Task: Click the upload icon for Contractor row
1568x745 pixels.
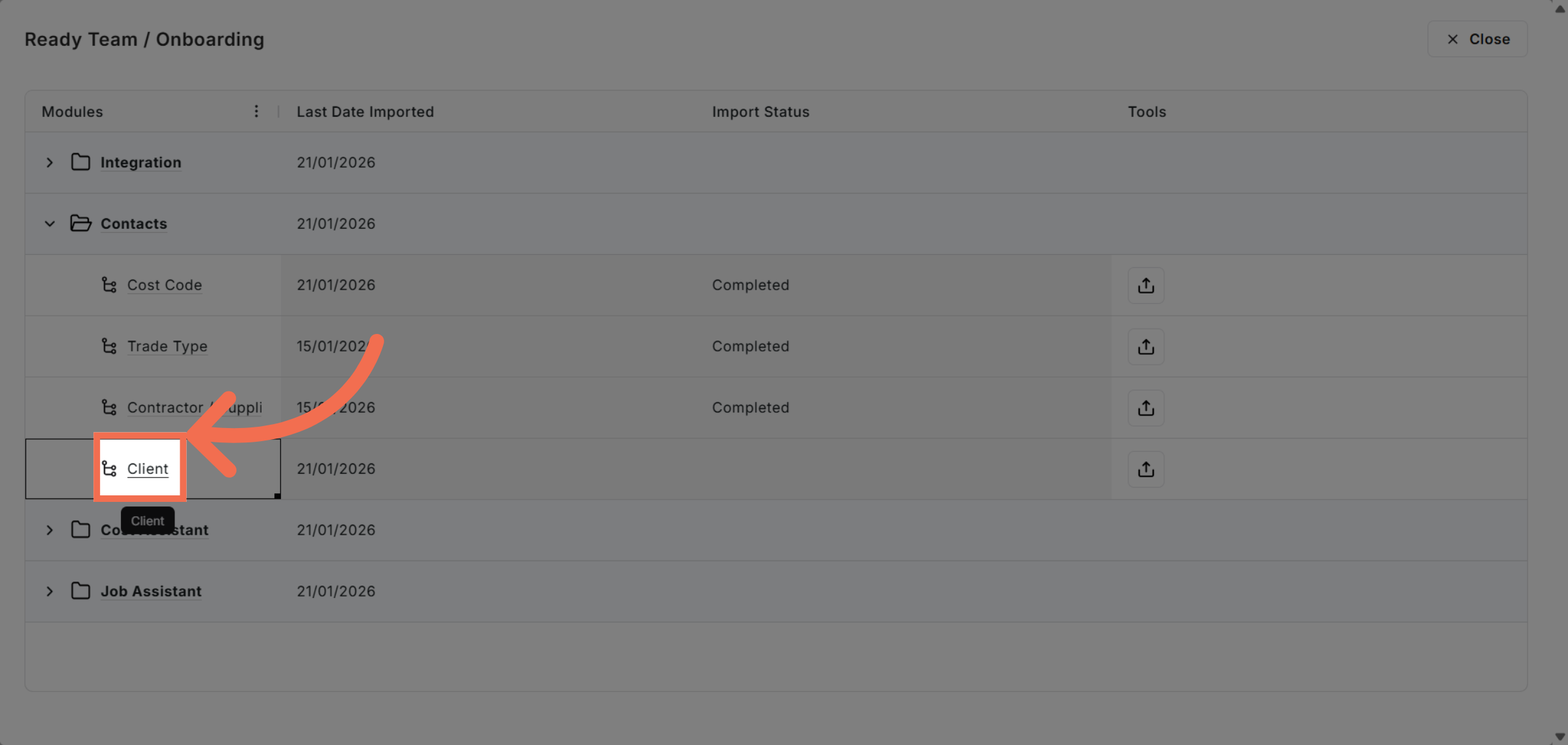Action: tap(1146, 408)
